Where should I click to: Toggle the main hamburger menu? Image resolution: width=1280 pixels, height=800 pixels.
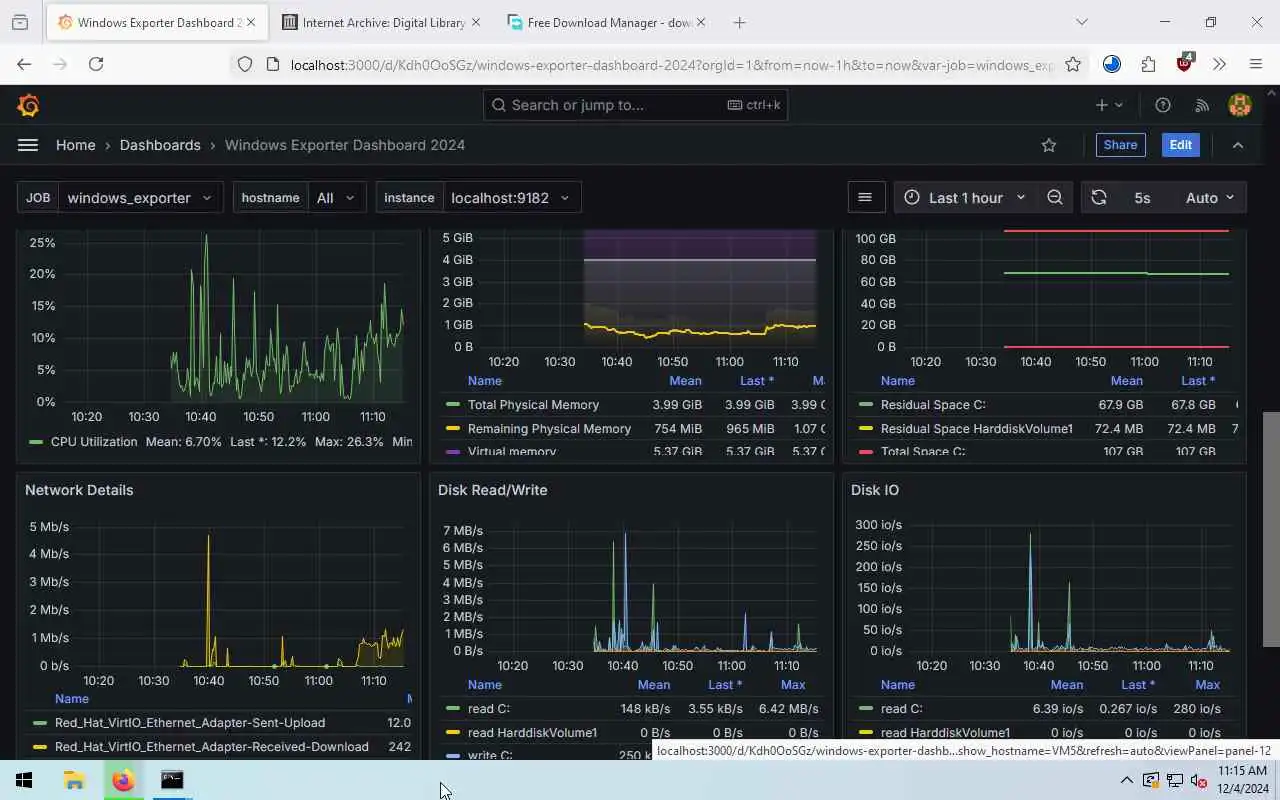pyautogui.click(x=28, y=145)
